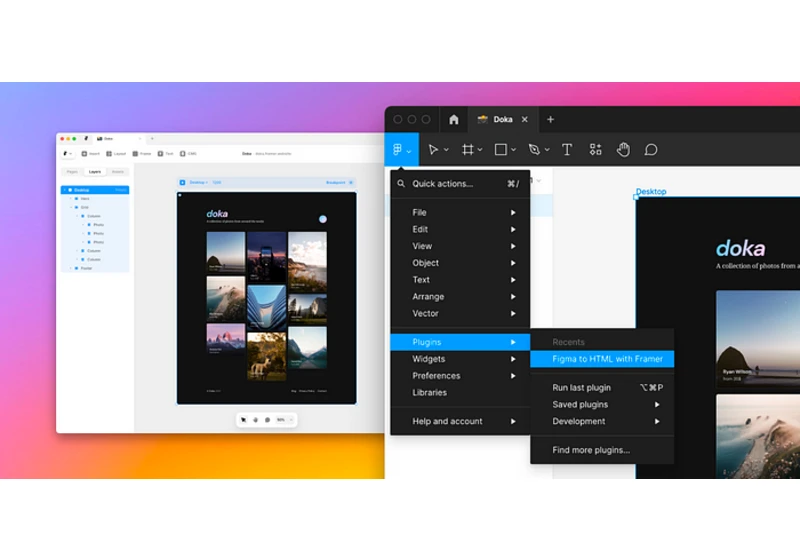Select the cursor tool in Framer bottom bar
Viewport: 800px width, 560px height.
(x=243, y=420)
